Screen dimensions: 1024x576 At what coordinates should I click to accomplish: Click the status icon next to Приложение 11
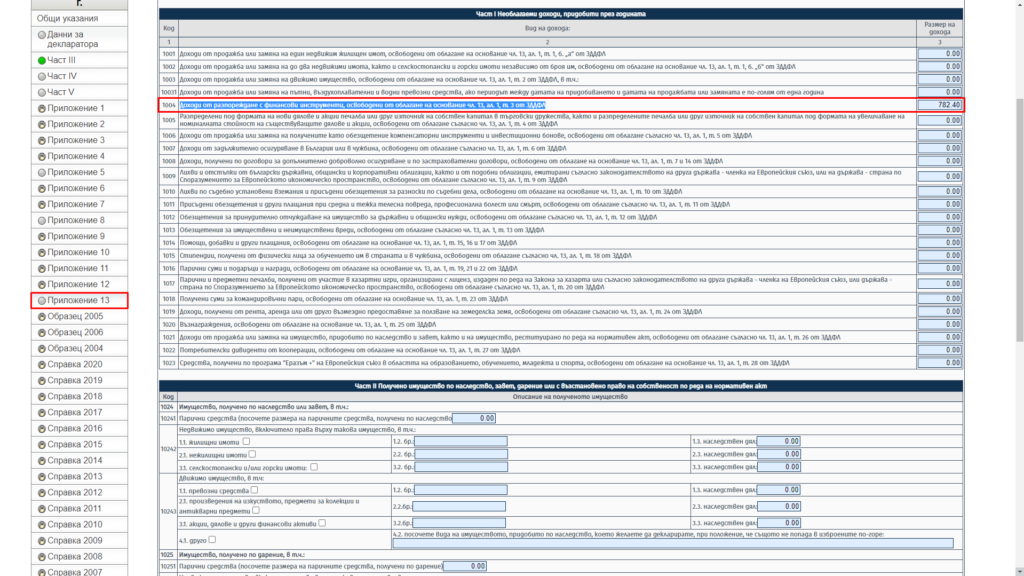coord(42,268)
